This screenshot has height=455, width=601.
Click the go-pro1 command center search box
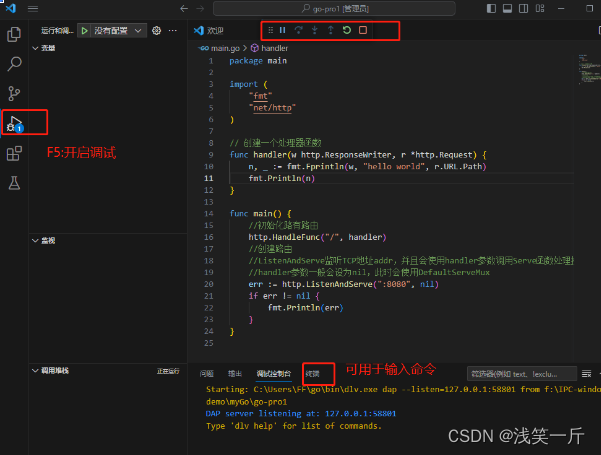[x=334, y=8]
